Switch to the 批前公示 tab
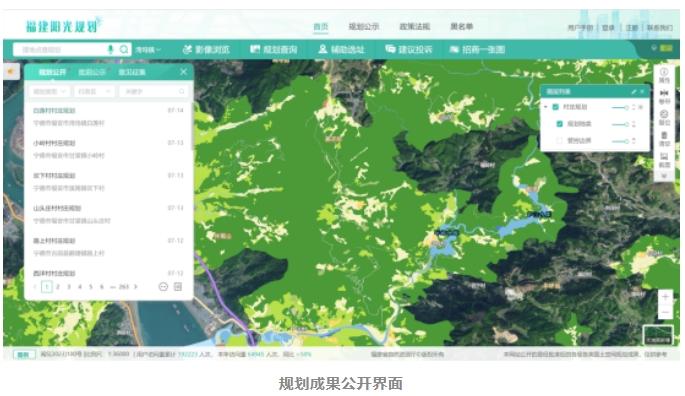 (x=92, y=72)
